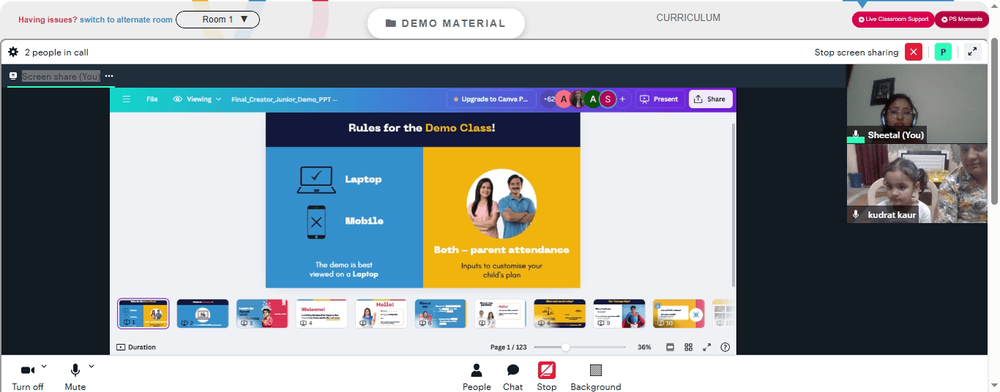Click kudrat kaur video tile

tap(917, 183)
